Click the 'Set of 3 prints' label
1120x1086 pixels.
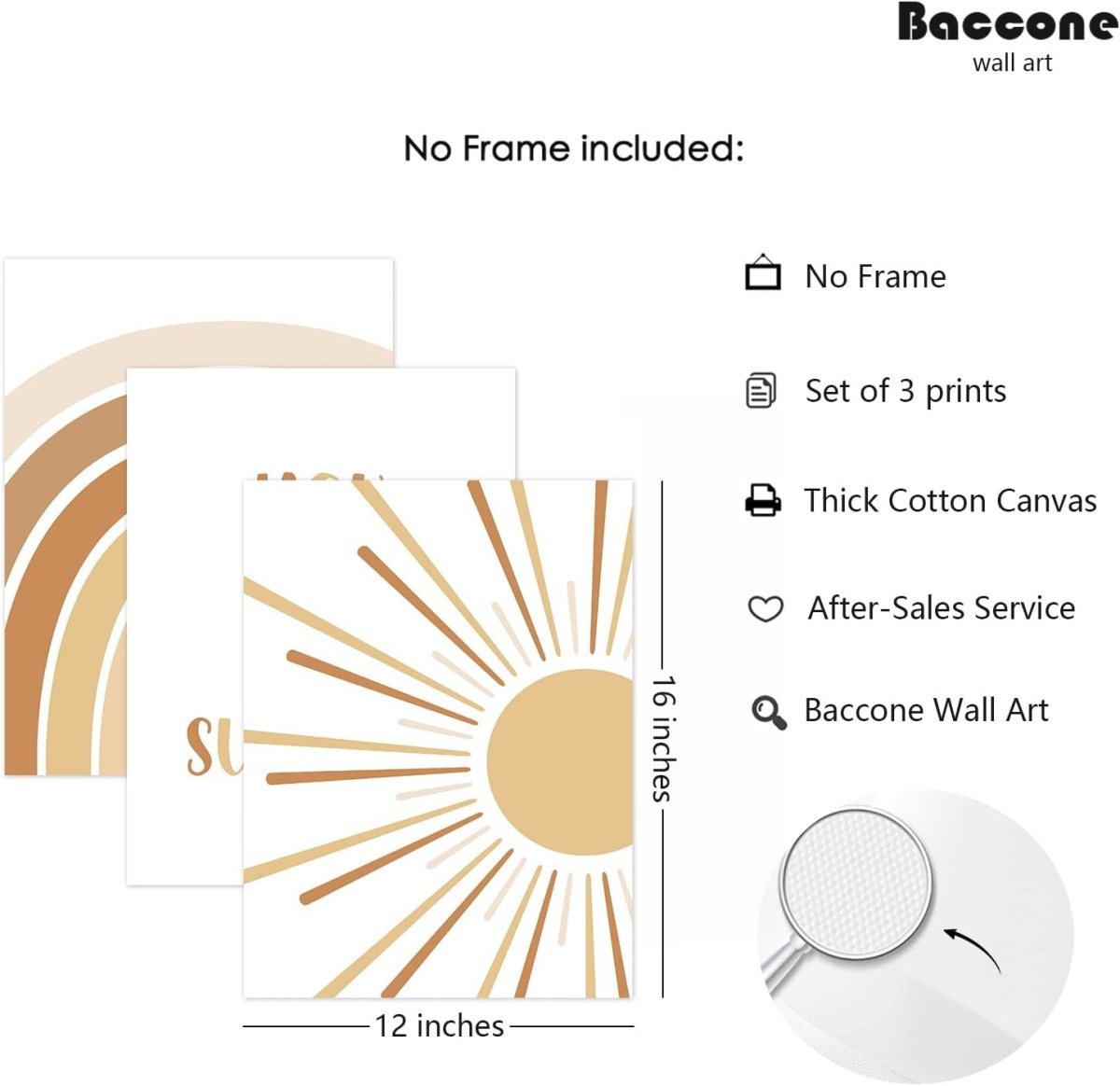coord(905,391)
